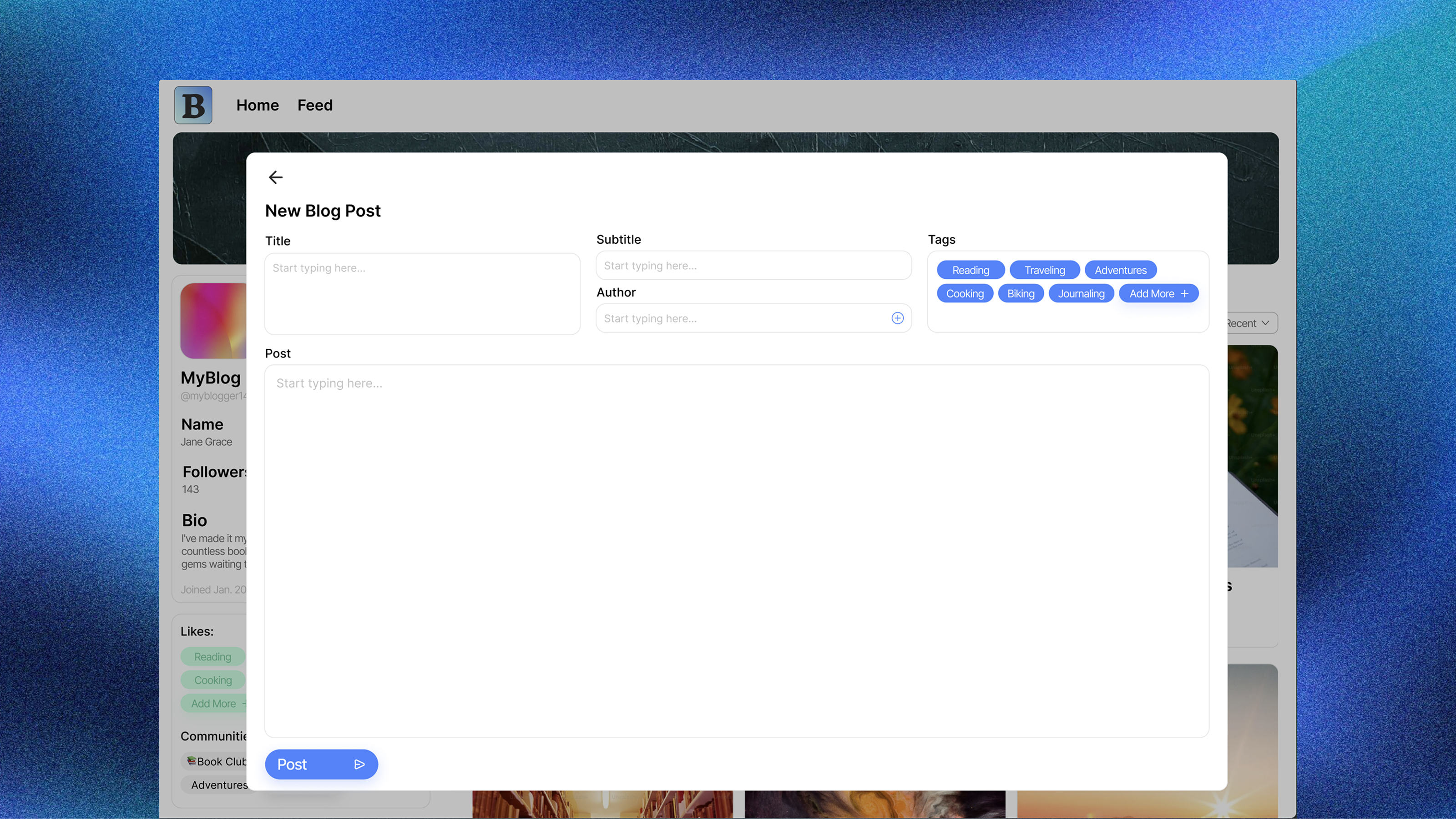Click inside the Post body text area

pos(736,551)
